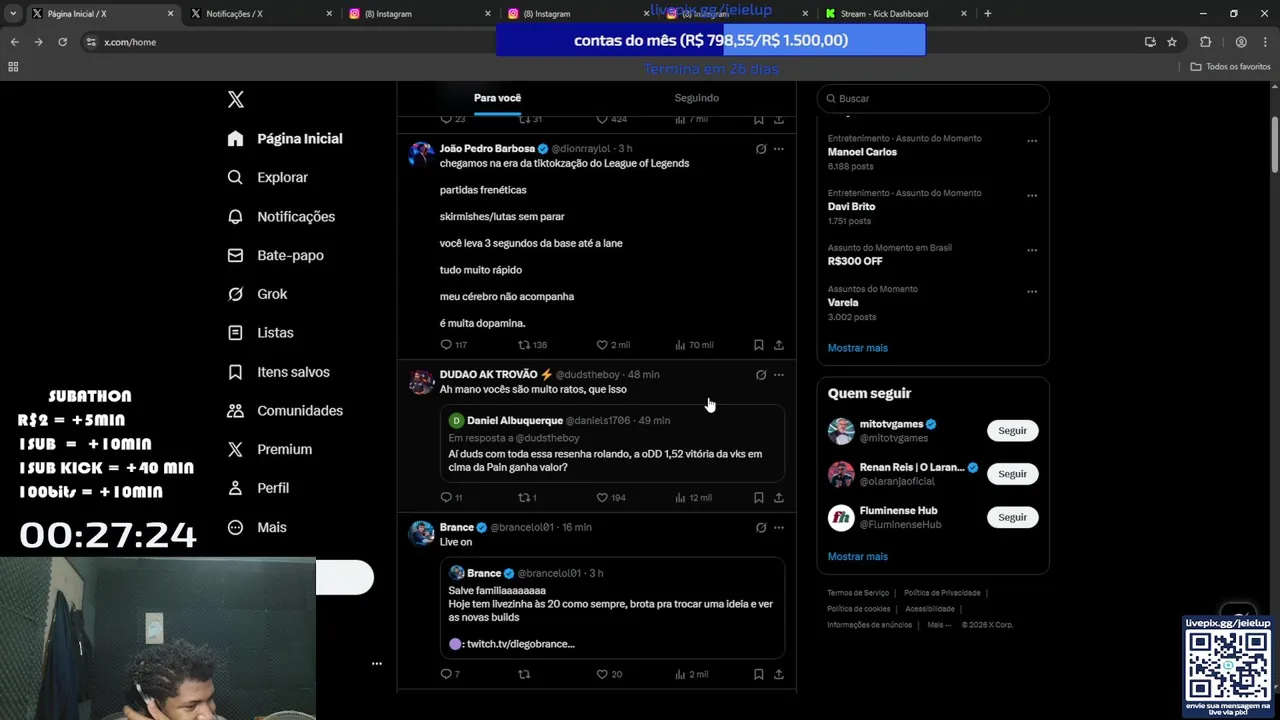
Task: Open Todos os favoritos folder
Action: [1230, 67]
